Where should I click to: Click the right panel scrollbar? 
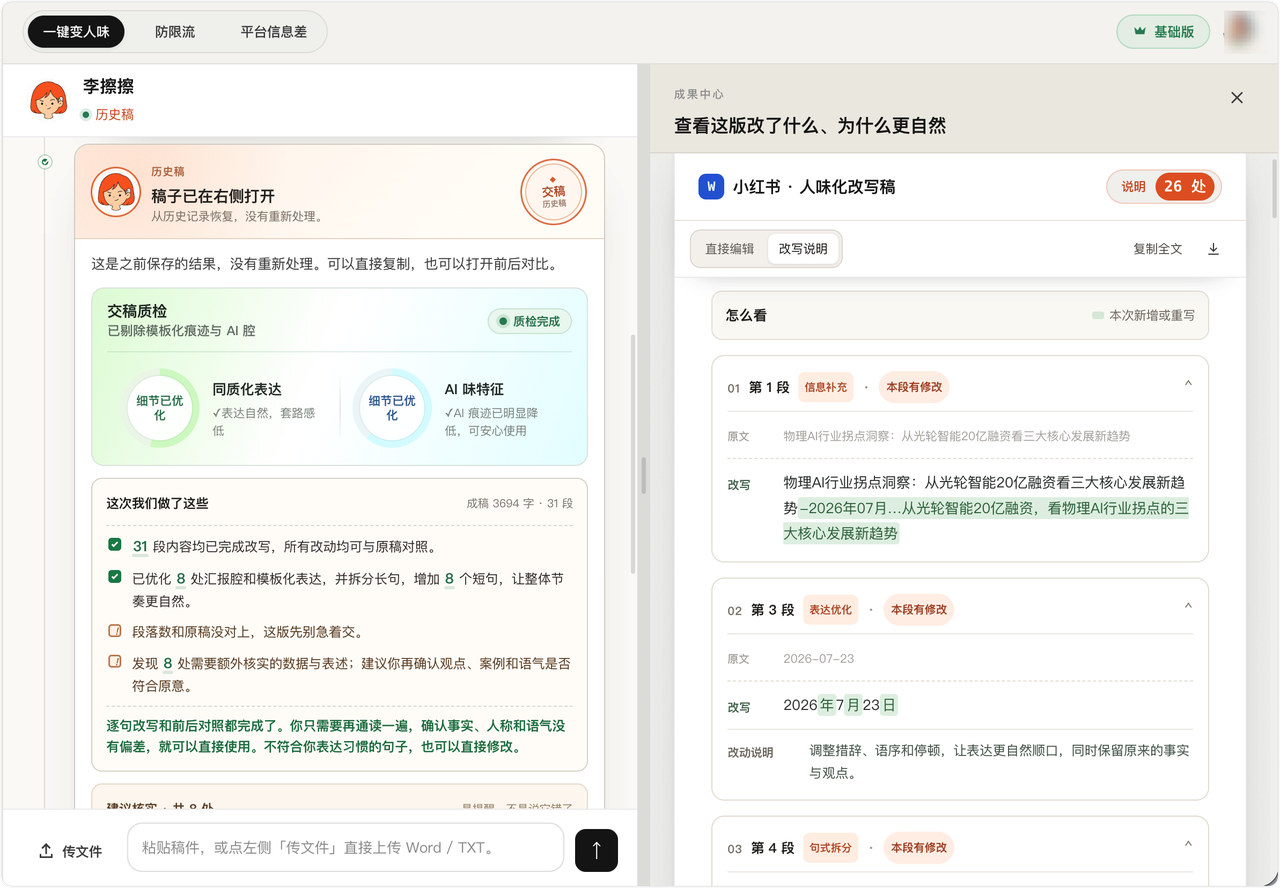tap(1274, 188)
